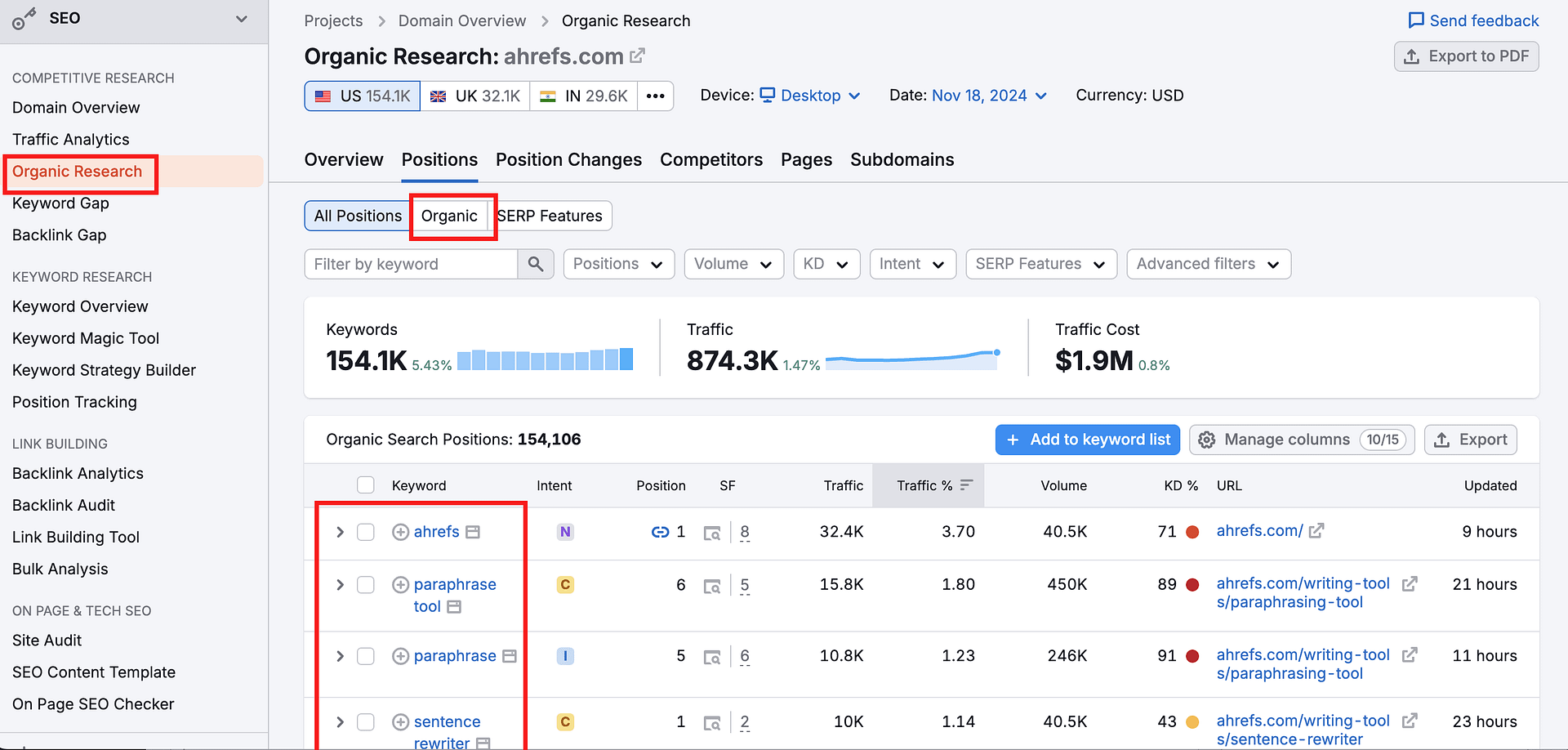Click the Traffic % sort icon

pos(966,485)
